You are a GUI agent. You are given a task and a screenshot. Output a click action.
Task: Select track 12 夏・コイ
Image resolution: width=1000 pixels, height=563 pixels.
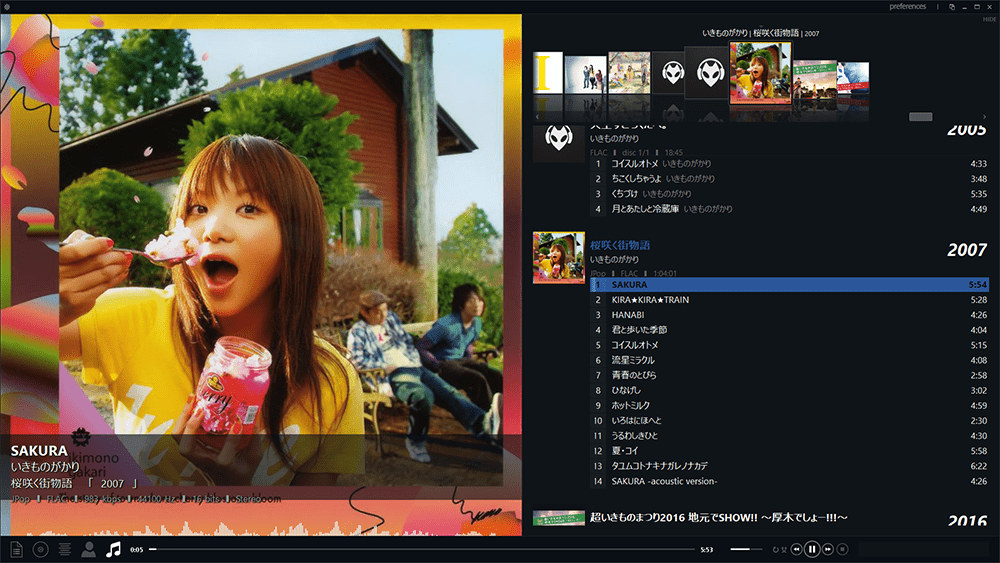pyautogui.click(x=790, y=451)
